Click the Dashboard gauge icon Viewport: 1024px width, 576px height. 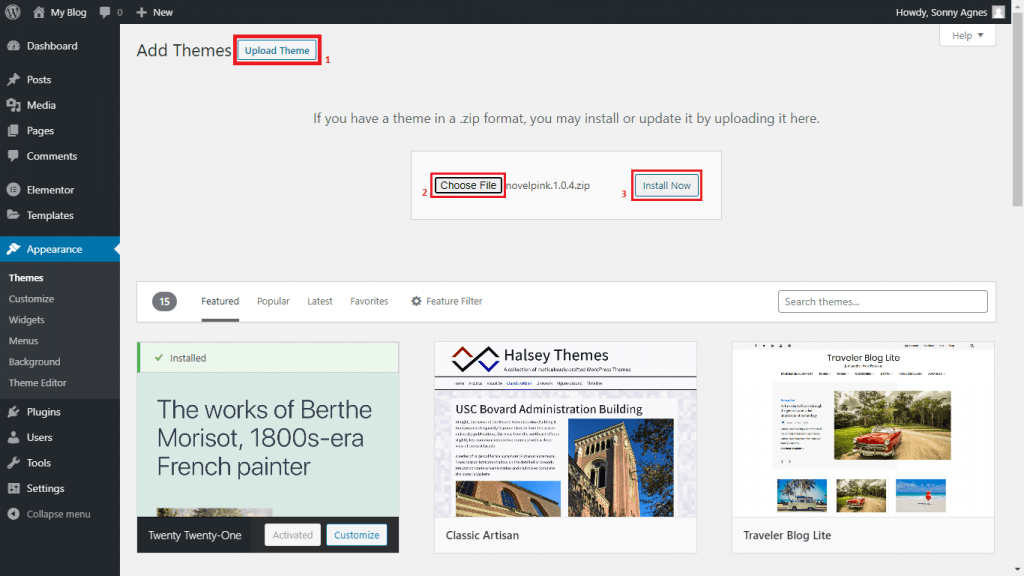(x=13, y=46)
